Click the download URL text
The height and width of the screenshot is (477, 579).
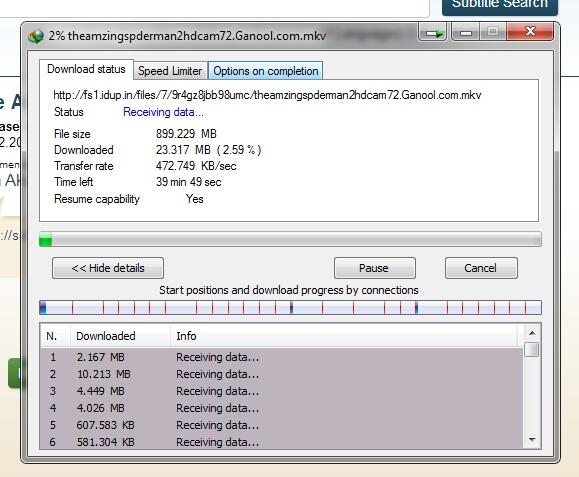(x=267, y=95)
